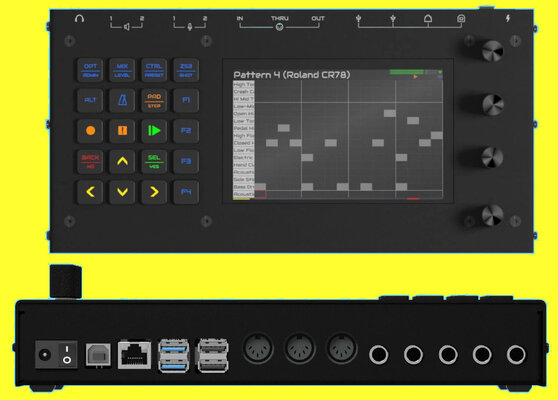Select the CTRL/PRESET keypad button
The image size is (558, 400).
click(x=154, y=70)
